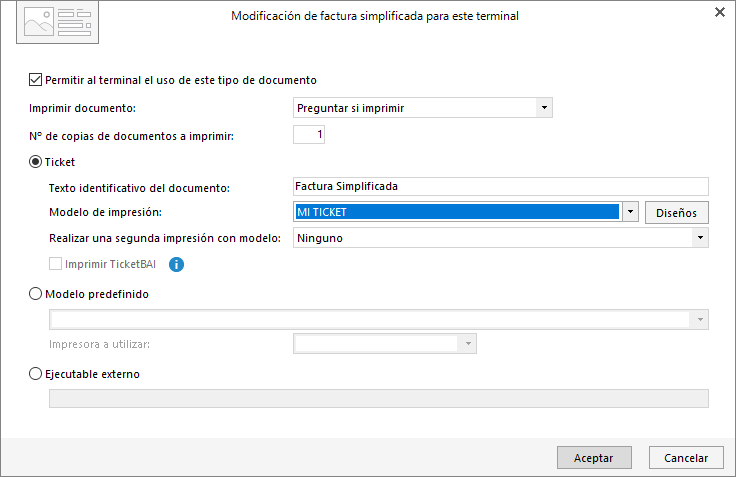Click the Texto identificativo del documento field

tap(501, 186)
